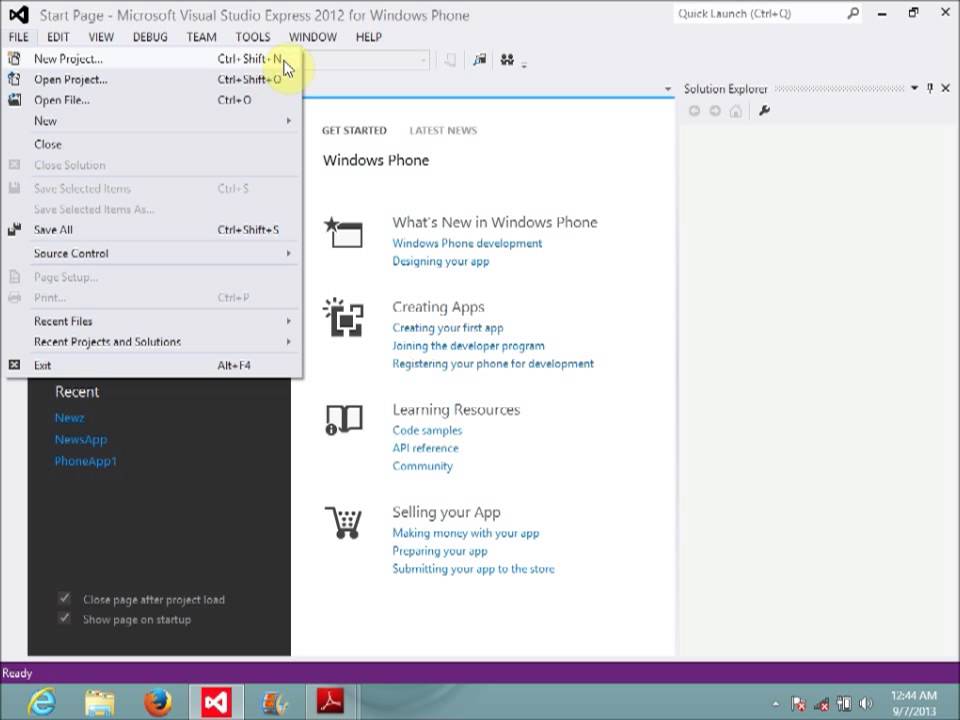This screenshot has height=720, width=960.
Task: Open recent project Newz
Action: (x=70, y=418)
